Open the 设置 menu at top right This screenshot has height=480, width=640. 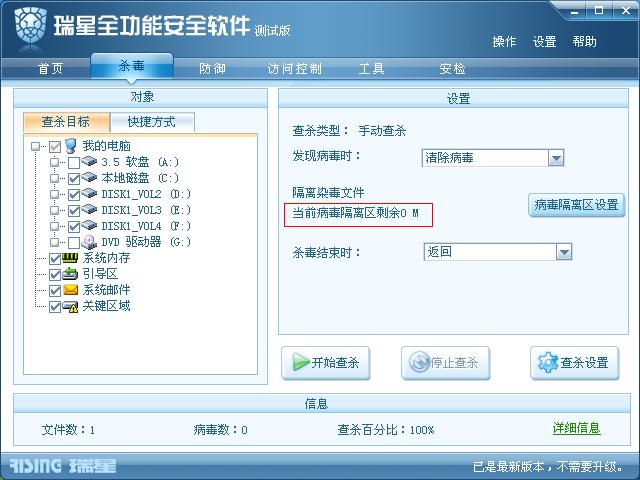click(x=544, y=42)
